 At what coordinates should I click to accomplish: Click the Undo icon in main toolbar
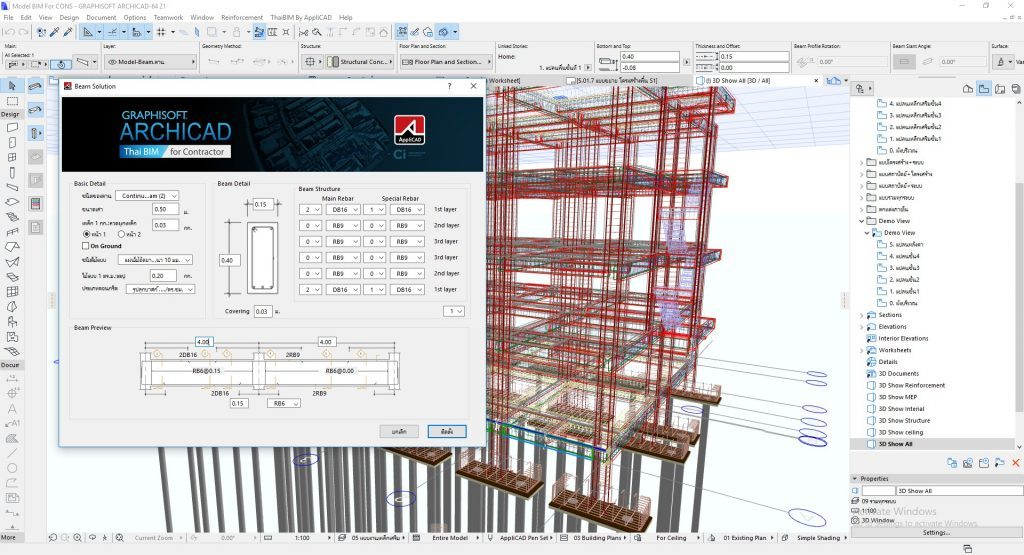tap(9, 31)
